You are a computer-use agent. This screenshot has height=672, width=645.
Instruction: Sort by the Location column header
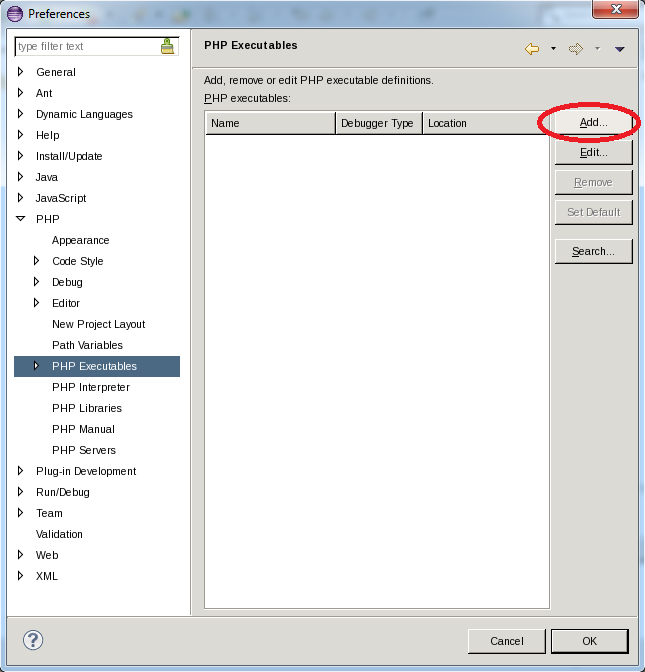(486, 123)
